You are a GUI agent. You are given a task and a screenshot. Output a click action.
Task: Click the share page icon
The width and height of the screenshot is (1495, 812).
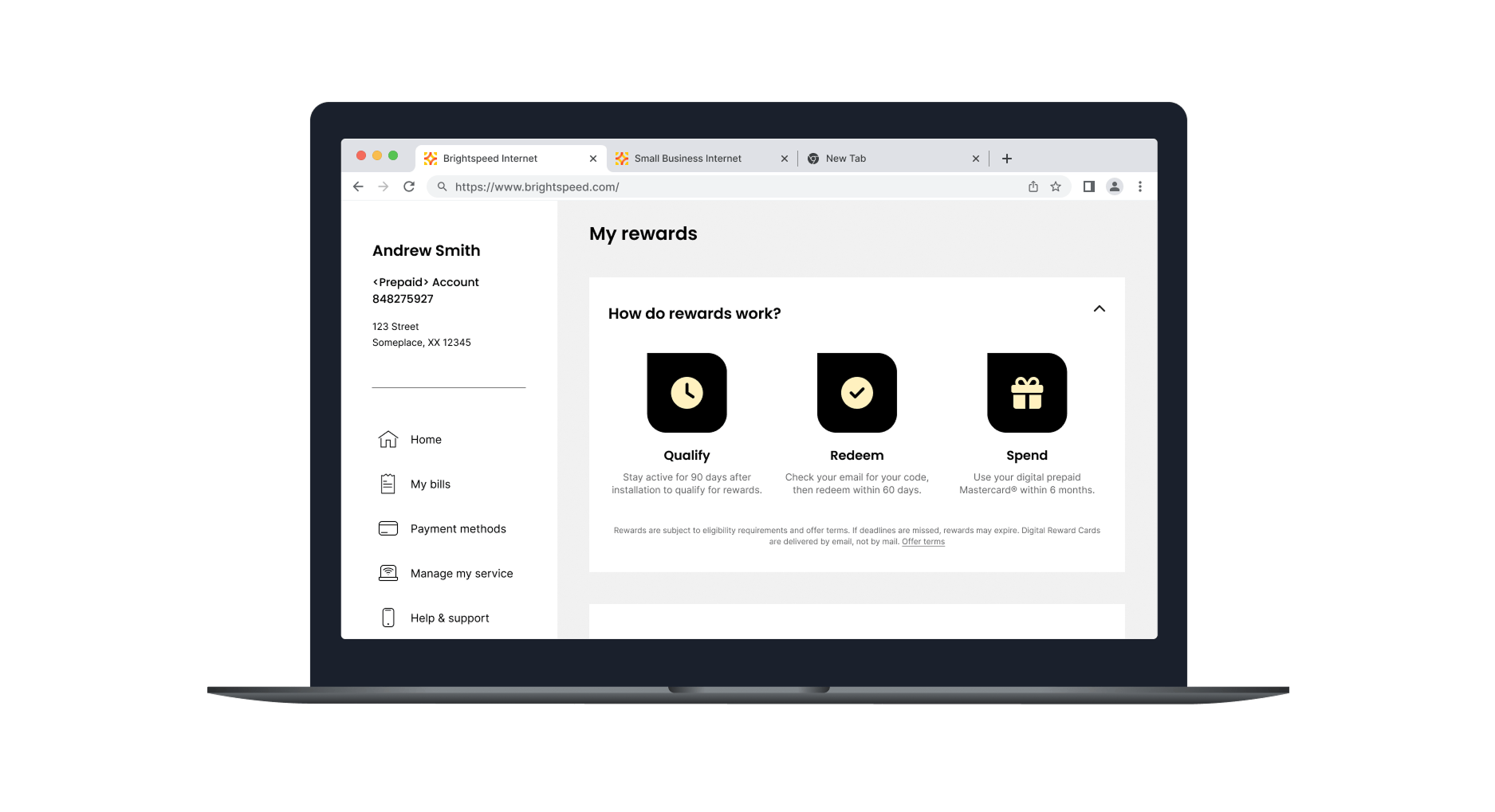[1033, 186]
